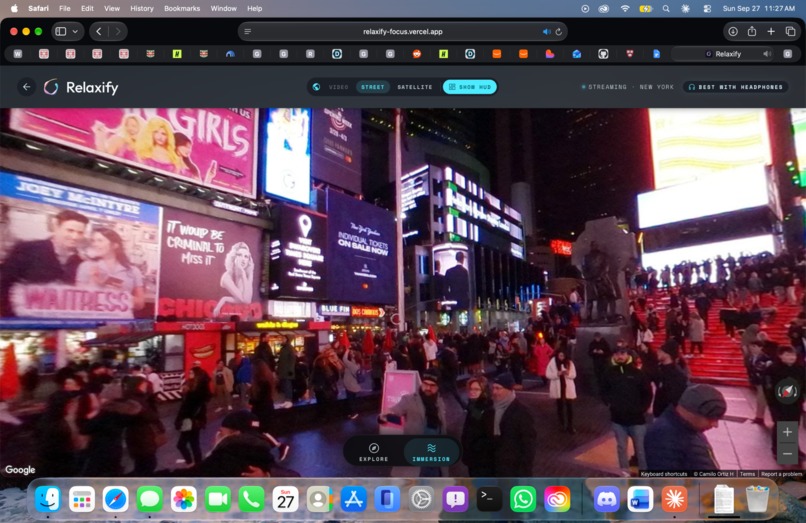Switch to the SATELLITE view mode
The height and width of the screenshot is (523, 806).
415,87
